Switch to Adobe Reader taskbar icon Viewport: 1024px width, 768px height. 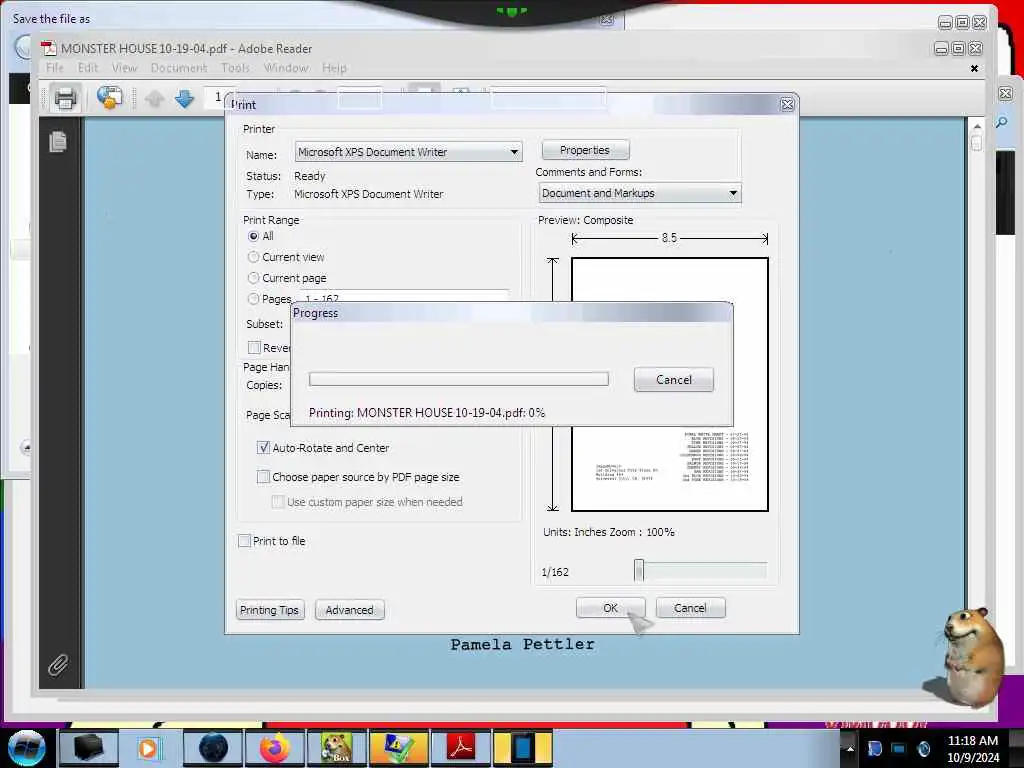460,748
